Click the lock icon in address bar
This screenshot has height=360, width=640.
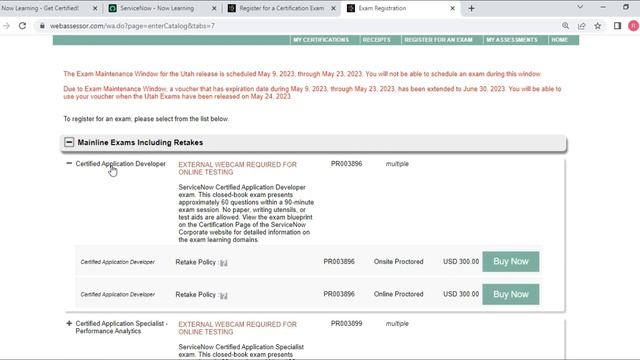(x=42, y=26)
